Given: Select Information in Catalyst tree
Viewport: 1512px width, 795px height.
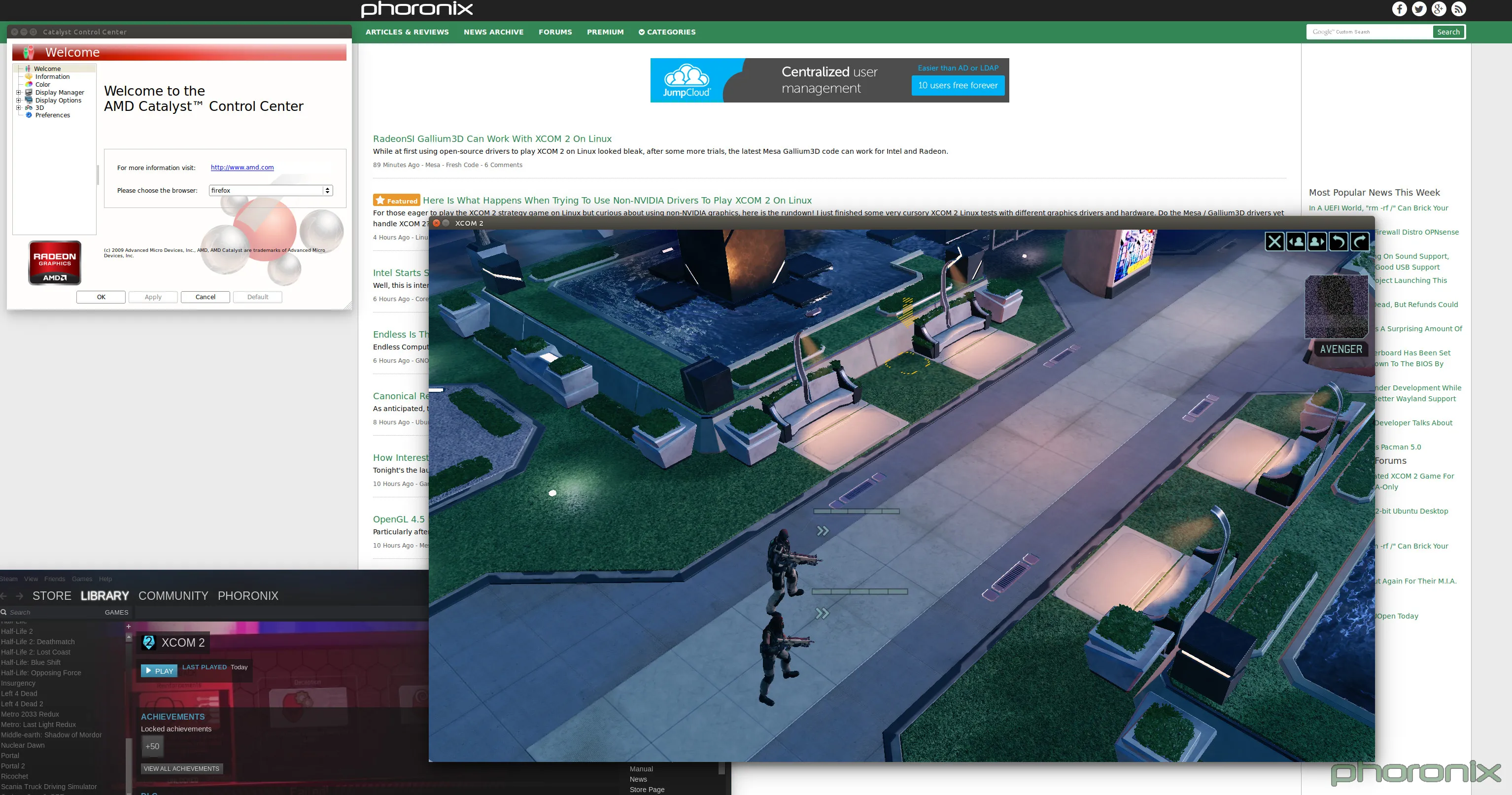Looking at the screenshot, I should (52, 77).
